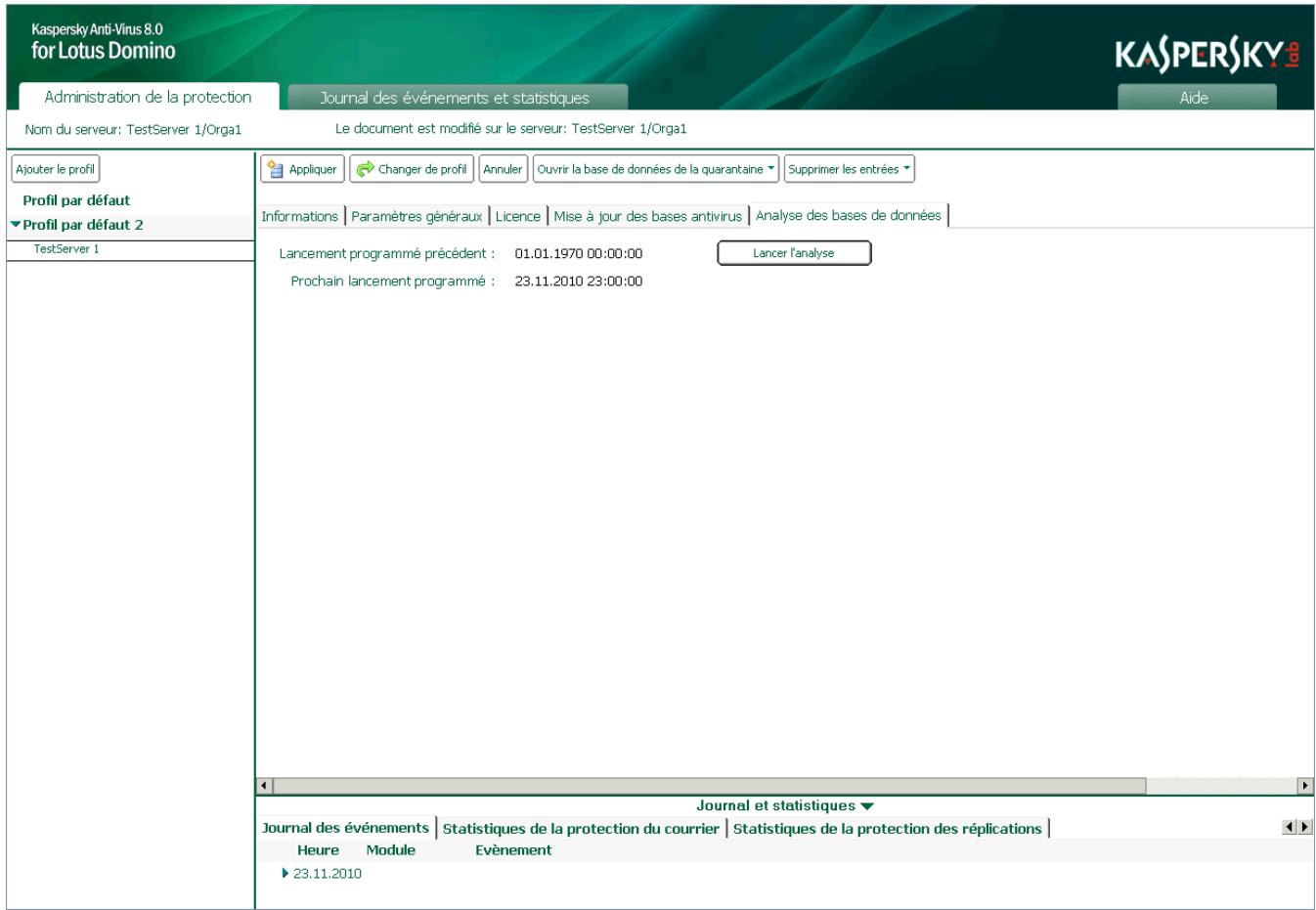
Task: Click the green arrow Changer de profil icon
Action: coord(365,169)
